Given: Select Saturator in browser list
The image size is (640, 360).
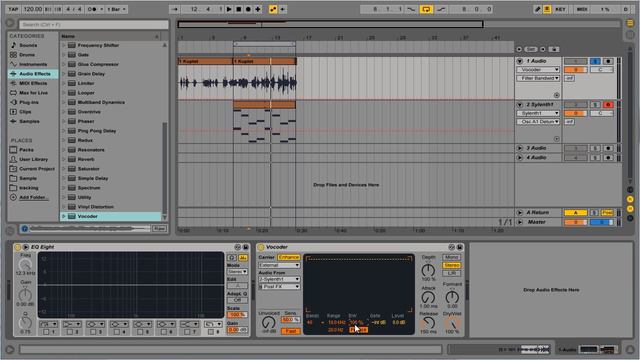Looking at the screenshot, I should (x=89, y=169).
